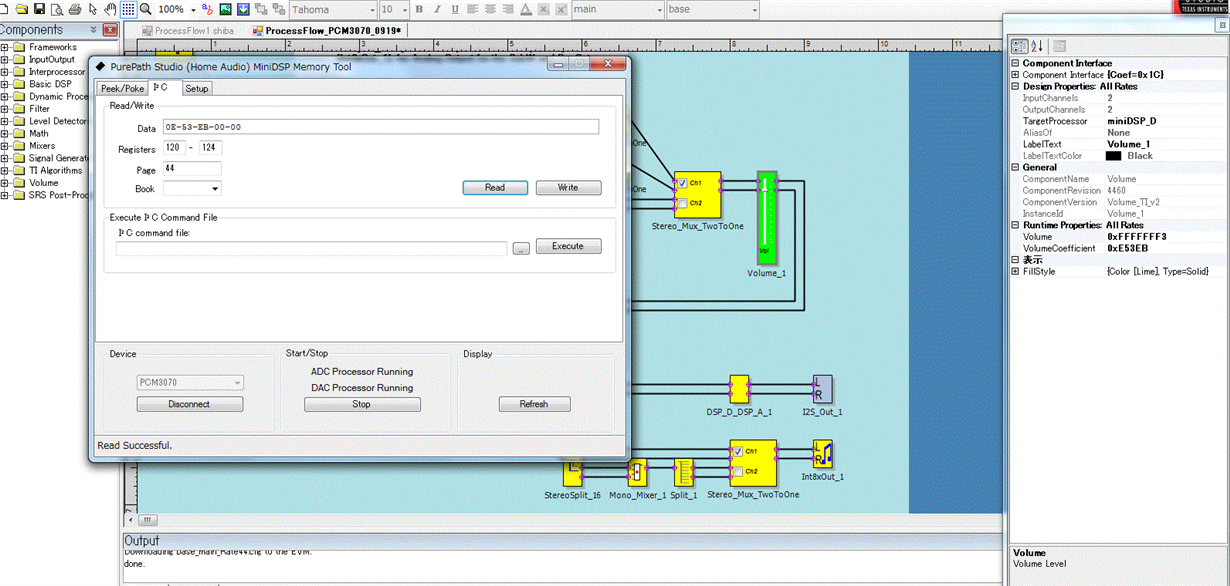This screenshot has height=586, width=1230.
Task: Click the black LabelTextColor swatch
Action: [x=1113, y=156]
